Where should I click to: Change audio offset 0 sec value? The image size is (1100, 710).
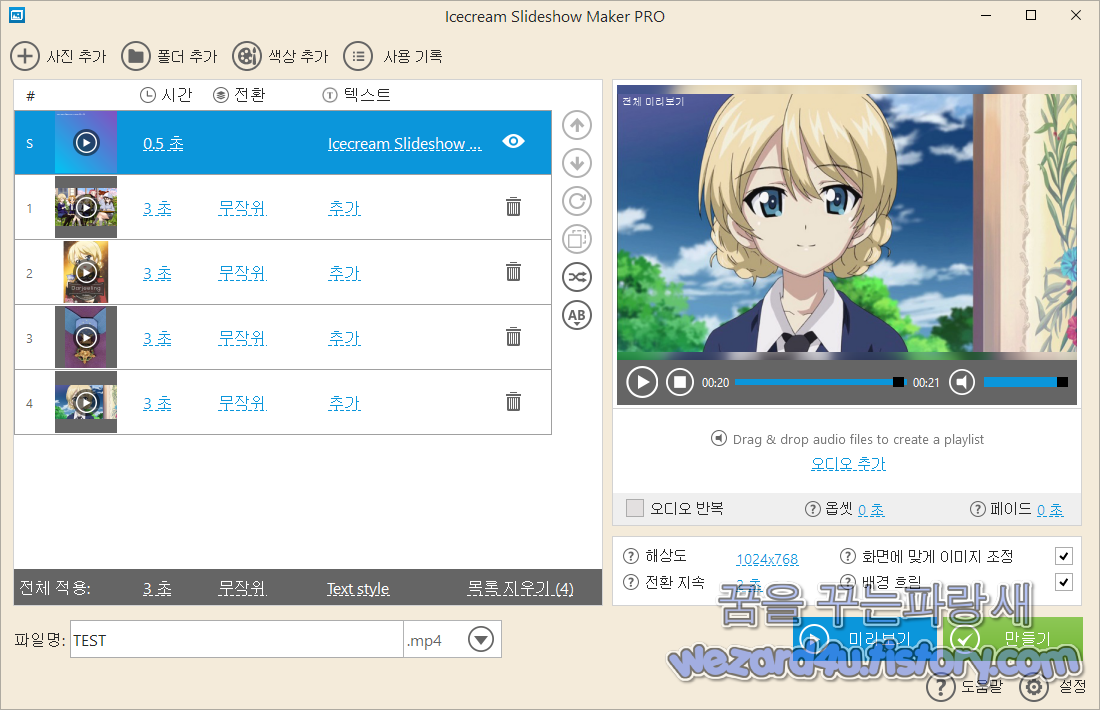871,510
